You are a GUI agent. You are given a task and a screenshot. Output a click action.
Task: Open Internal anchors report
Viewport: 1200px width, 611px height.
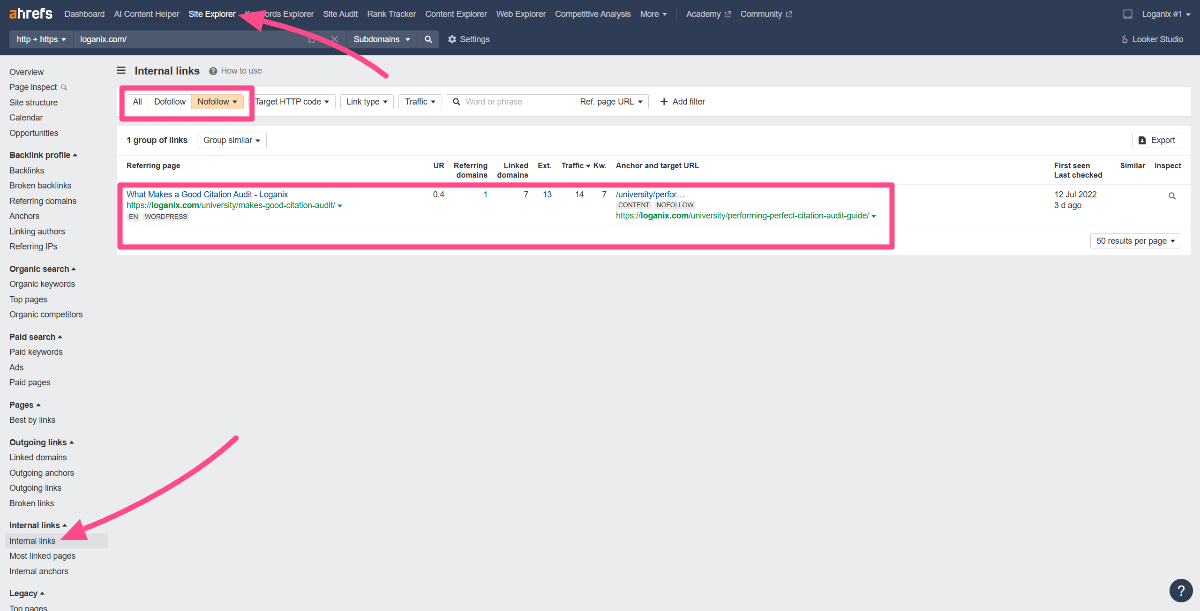(39, 571)
